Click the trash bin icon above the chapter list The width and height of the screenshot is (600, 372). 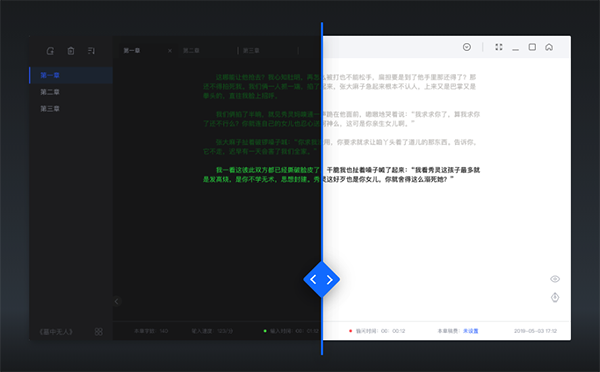71,51
